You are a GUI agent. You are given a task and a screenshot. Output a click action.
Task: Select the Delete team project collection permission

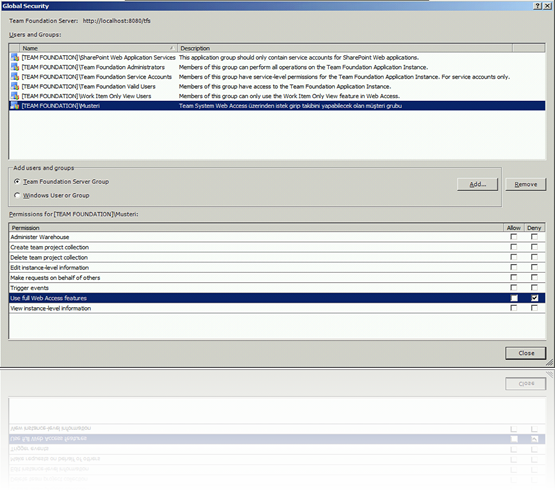coord(277,257)
